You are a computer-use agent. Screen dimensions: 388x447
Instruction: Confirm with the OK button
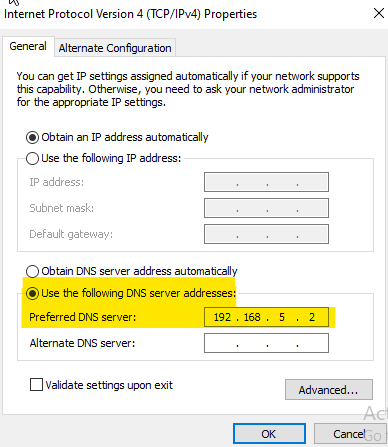[269, 434]
